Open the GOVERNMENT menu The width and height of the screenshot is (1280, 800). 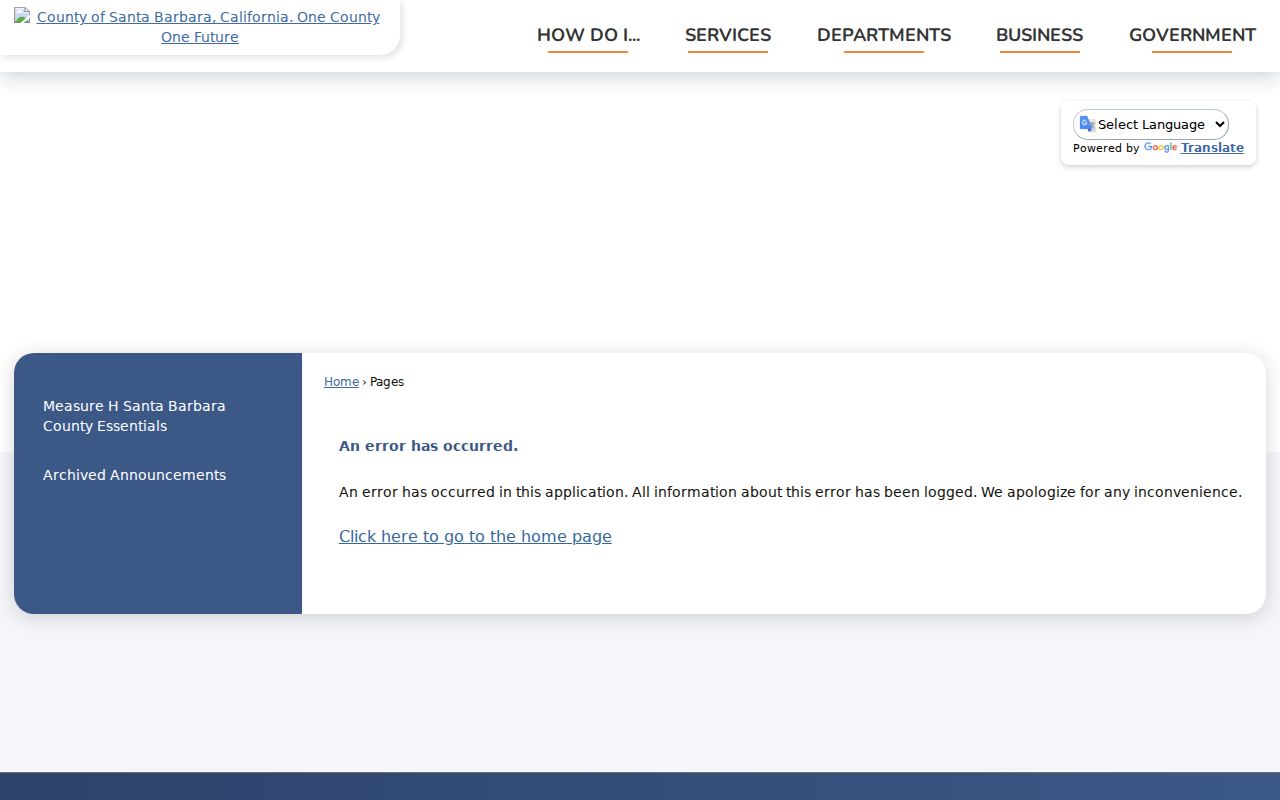pos(1192,35)
